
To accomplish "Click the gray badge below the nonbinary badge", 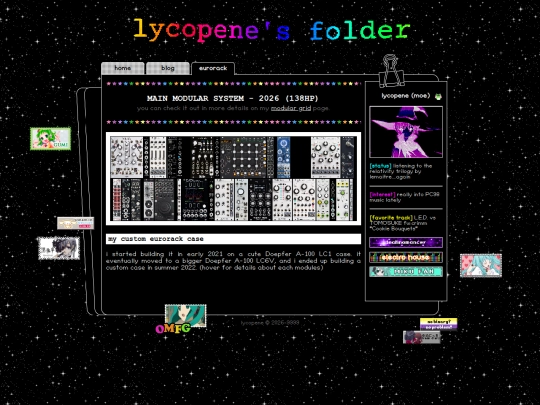I will click(422, 337).
